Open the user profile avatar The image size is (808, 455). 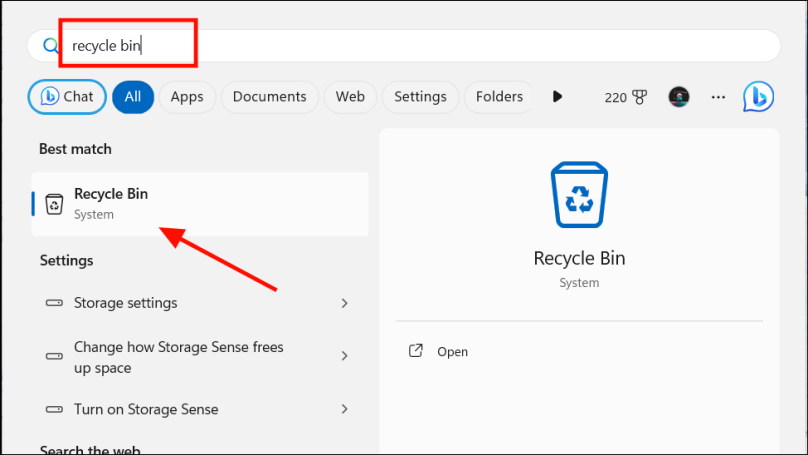coord(679,97)
